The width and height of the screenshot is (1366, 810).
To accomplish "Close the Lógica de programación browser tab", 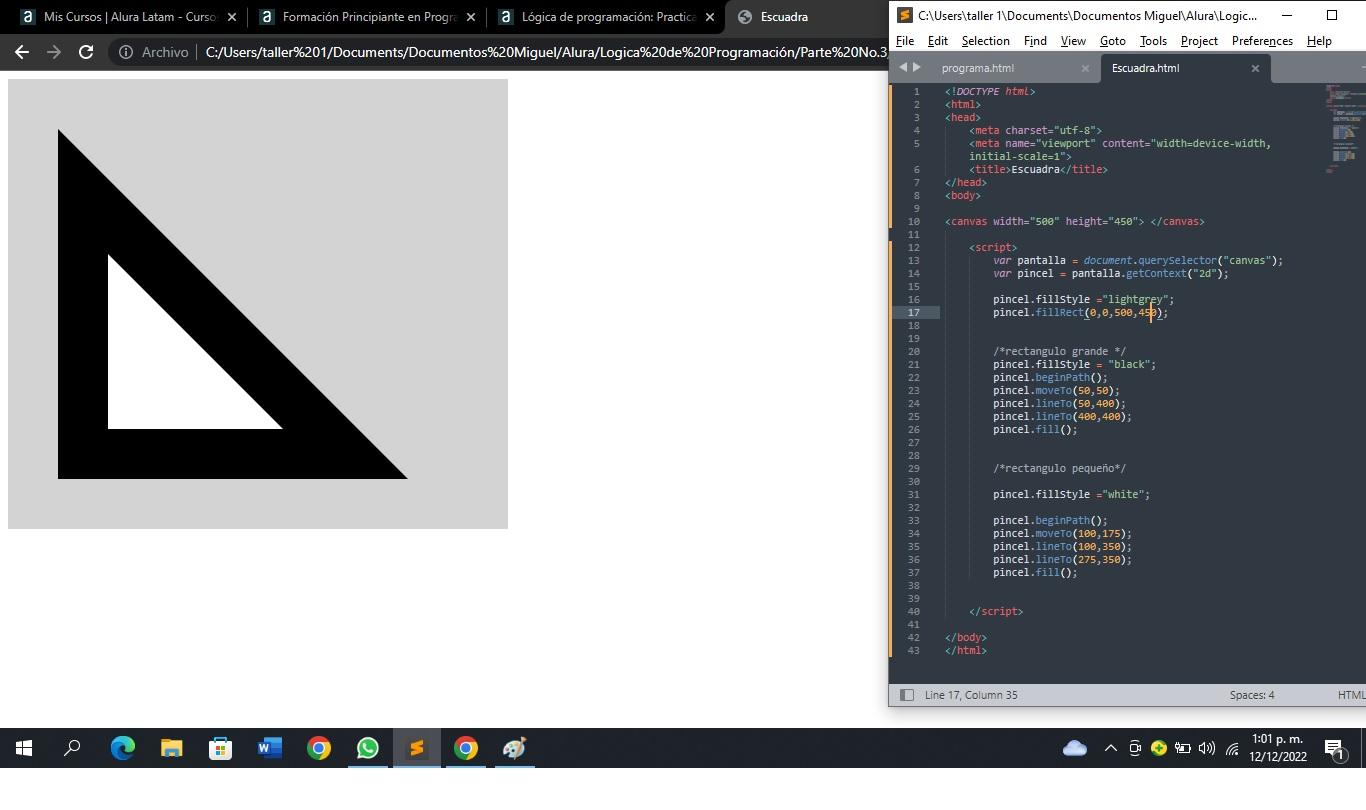I will point(710,17).
